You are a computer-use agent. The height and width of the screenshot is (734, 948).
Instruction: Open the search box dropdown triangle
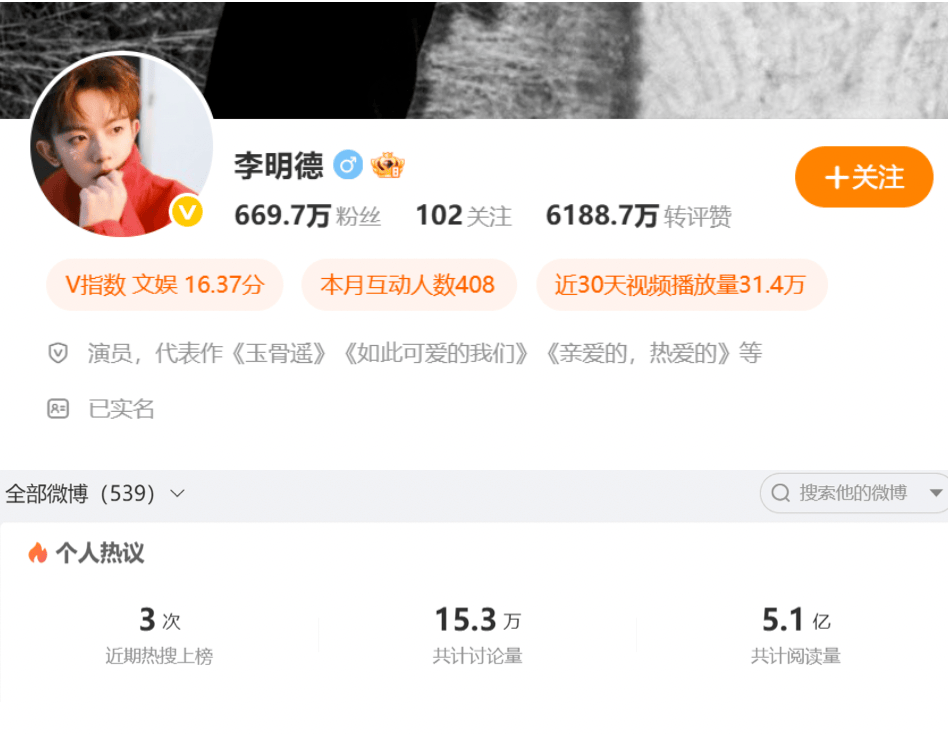936,493
